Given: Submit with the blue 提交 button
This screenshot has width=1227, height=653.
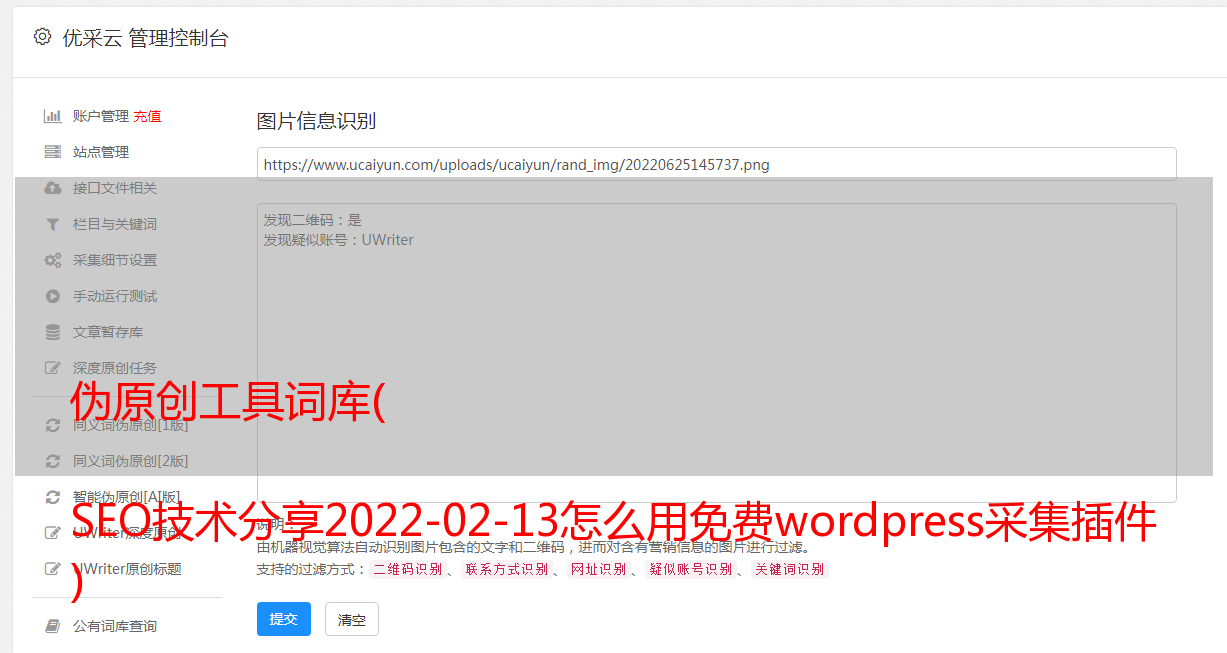Looking at the screenshot, I should pyautogui.click(x=284, y=619).
